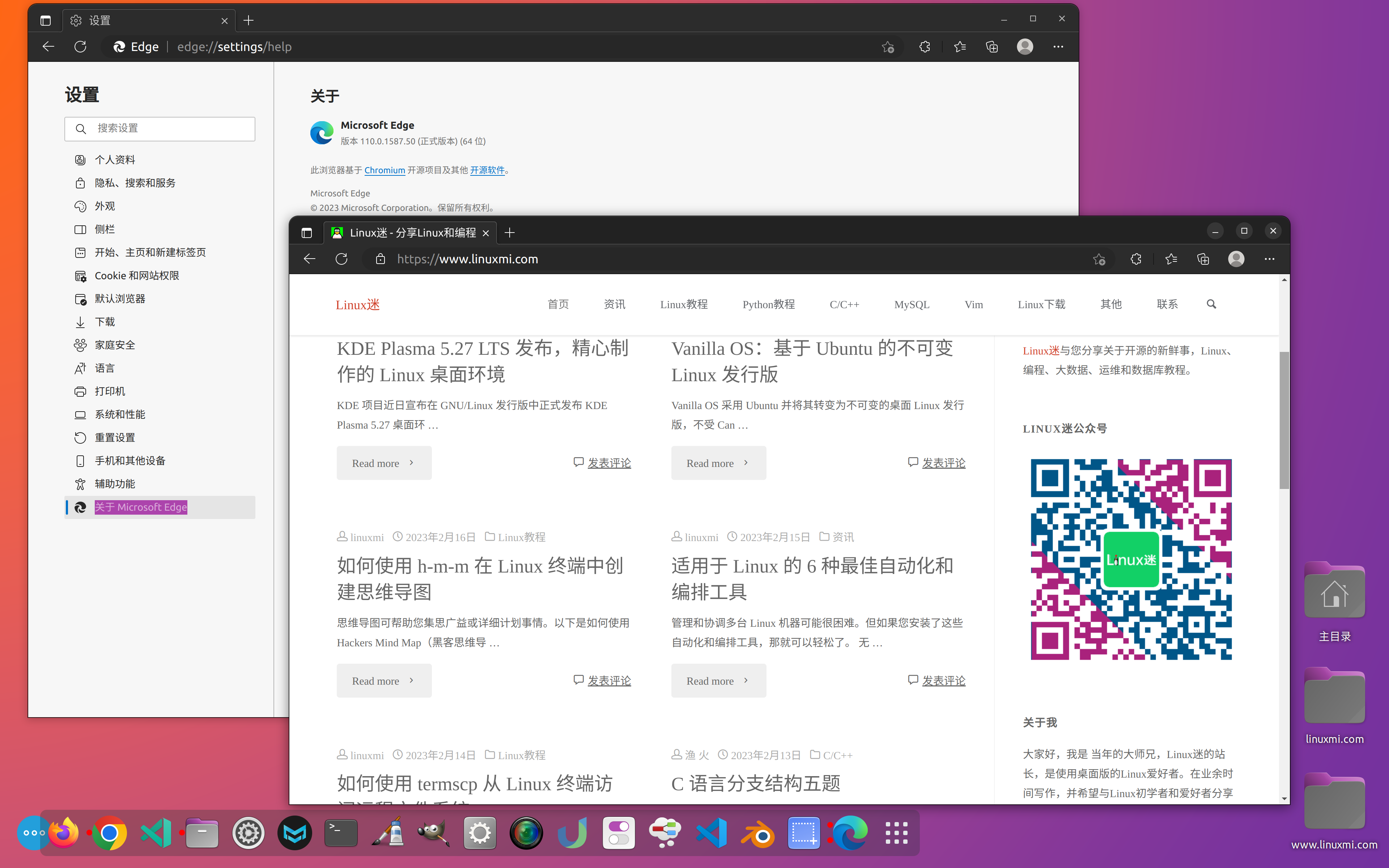Close the 设置 tab

(224, 21)
